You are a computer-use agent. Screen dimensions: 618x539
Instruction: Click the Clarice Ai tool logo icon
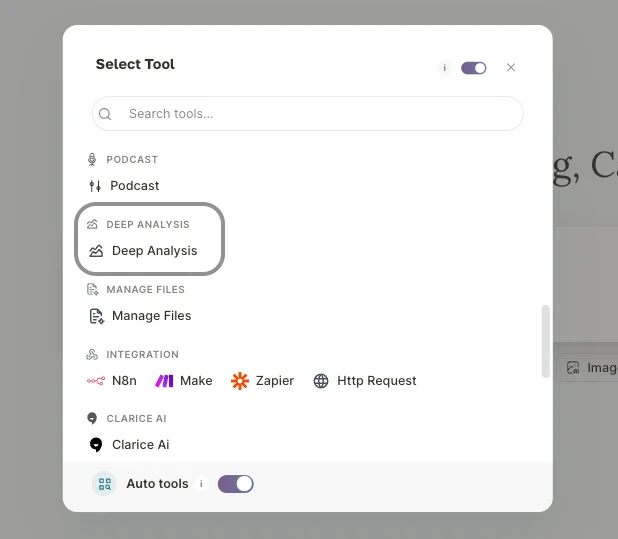(x=96, y=444)
